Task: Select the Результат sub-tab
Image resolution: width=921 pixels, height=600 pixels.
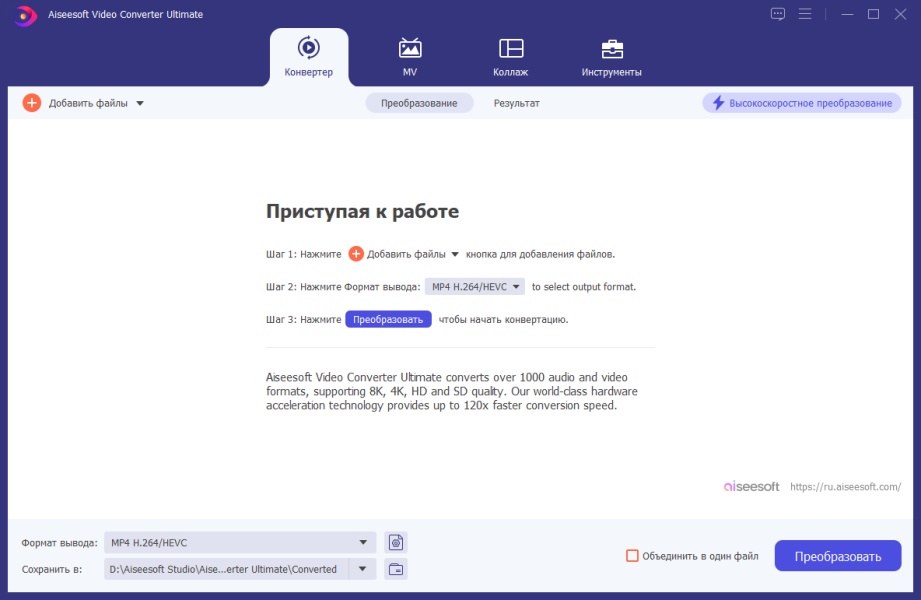Action: (x=516, y=103)
